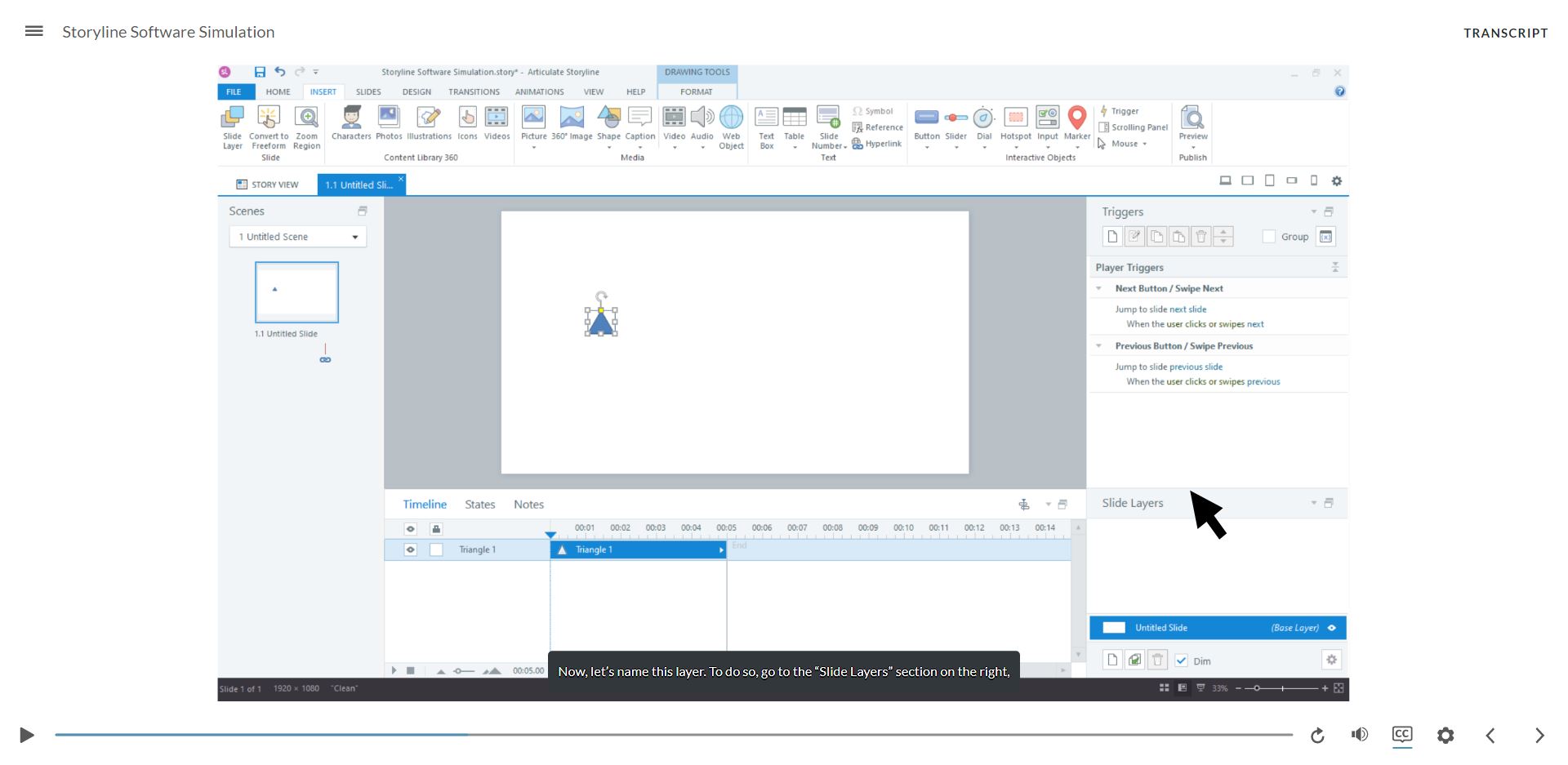Click the next slide link in Player Triggers
1568x765 pixels.
point(1186,309)
